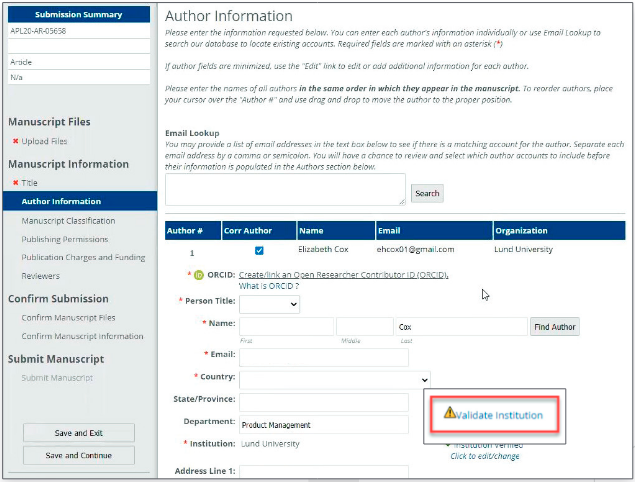Click into the Email Lookup text box
Viewport: 635px width, 482px height.
pyautogui.click(x=285, y=190)
